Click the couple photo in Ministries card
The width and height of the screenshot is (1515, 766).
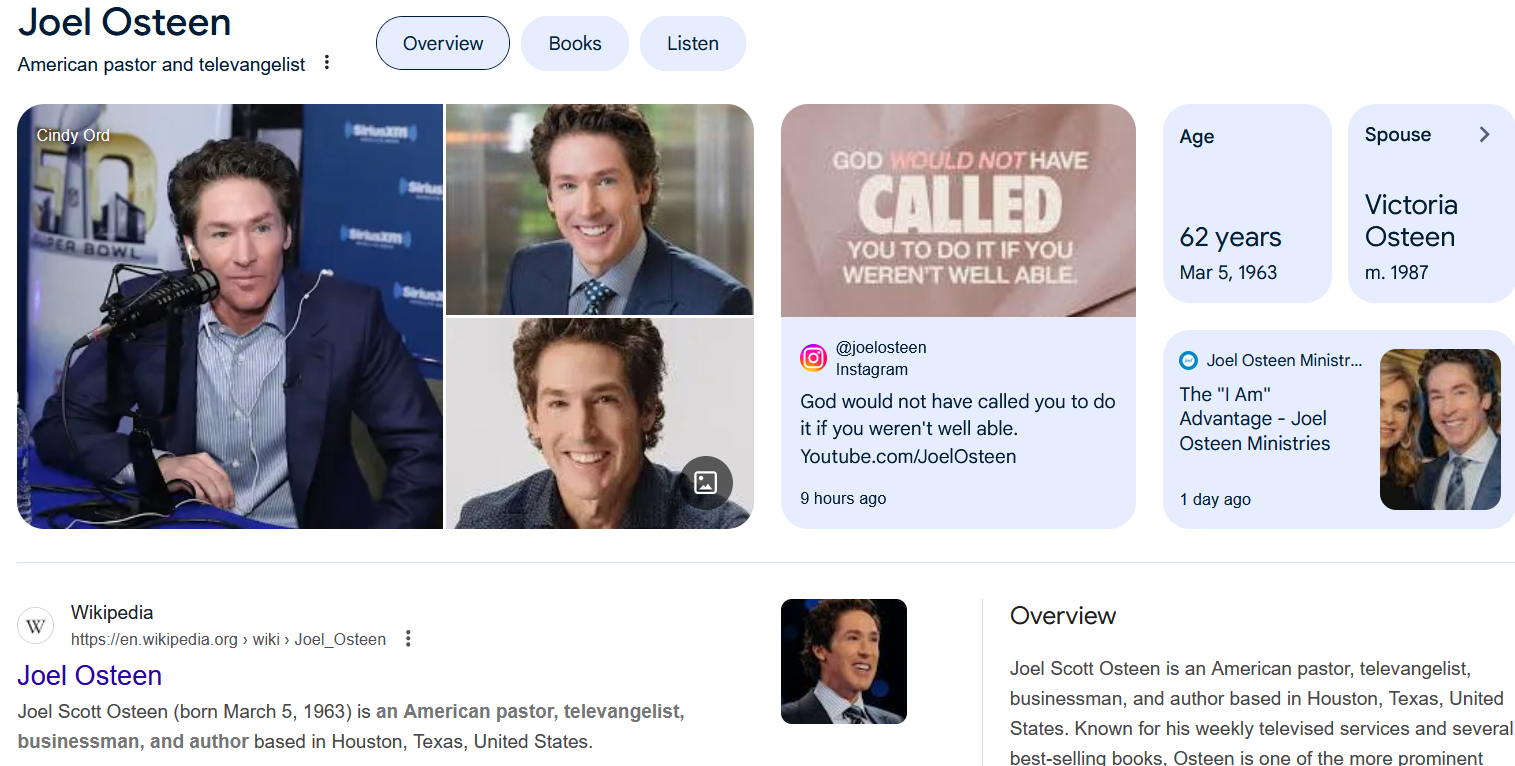click(x=1440, y=430)
